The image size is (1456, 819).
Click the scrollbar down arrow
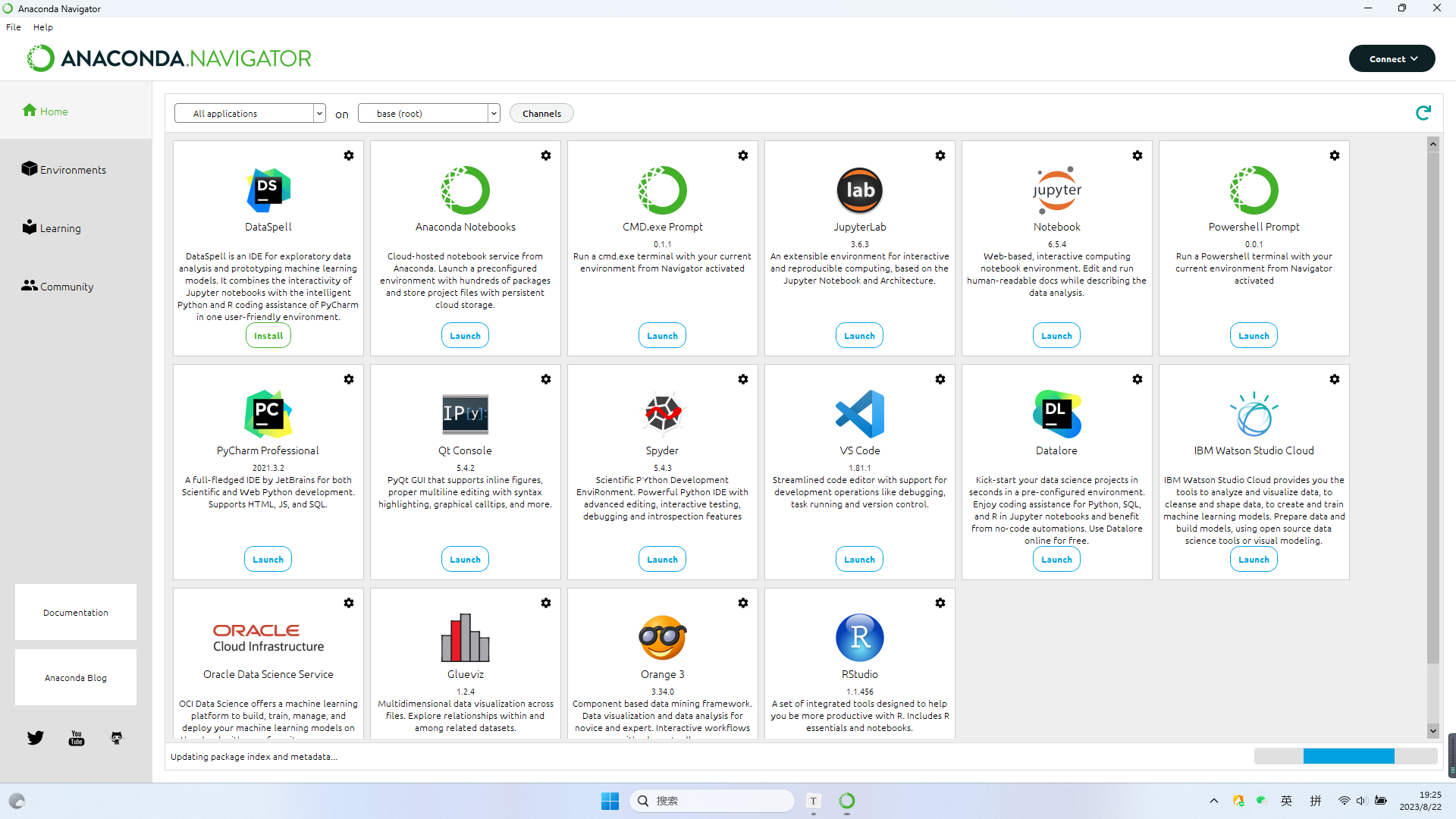coord(1433,730)
